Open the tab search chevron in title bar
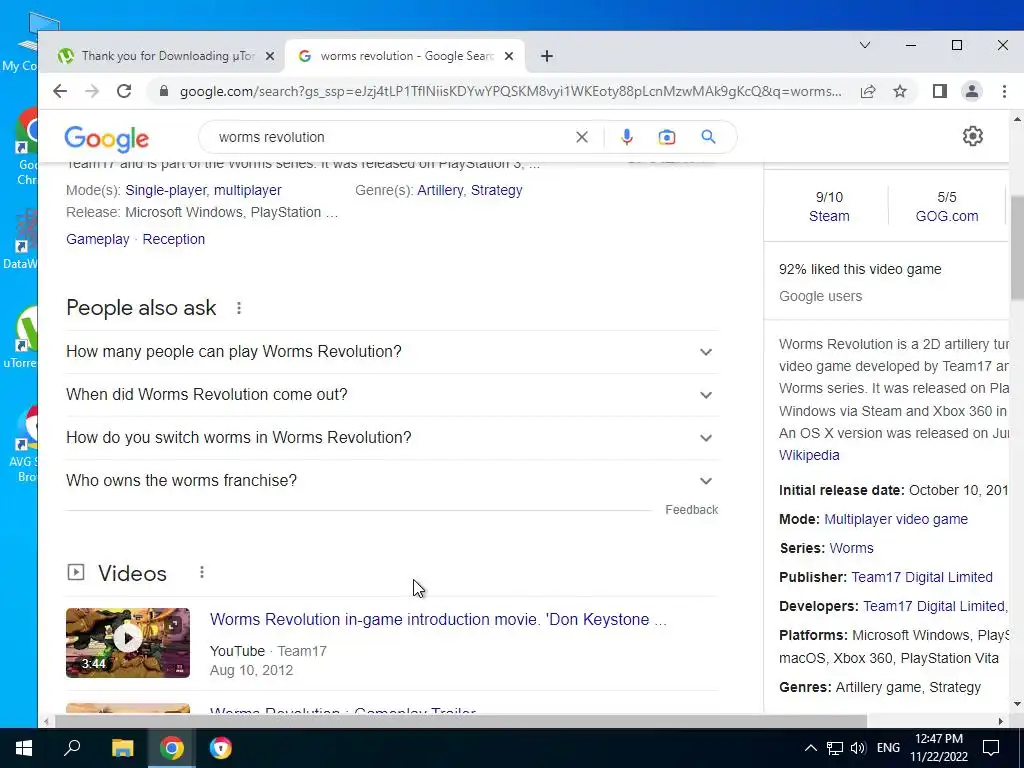The image size is (1024, 768). (865, 45)
